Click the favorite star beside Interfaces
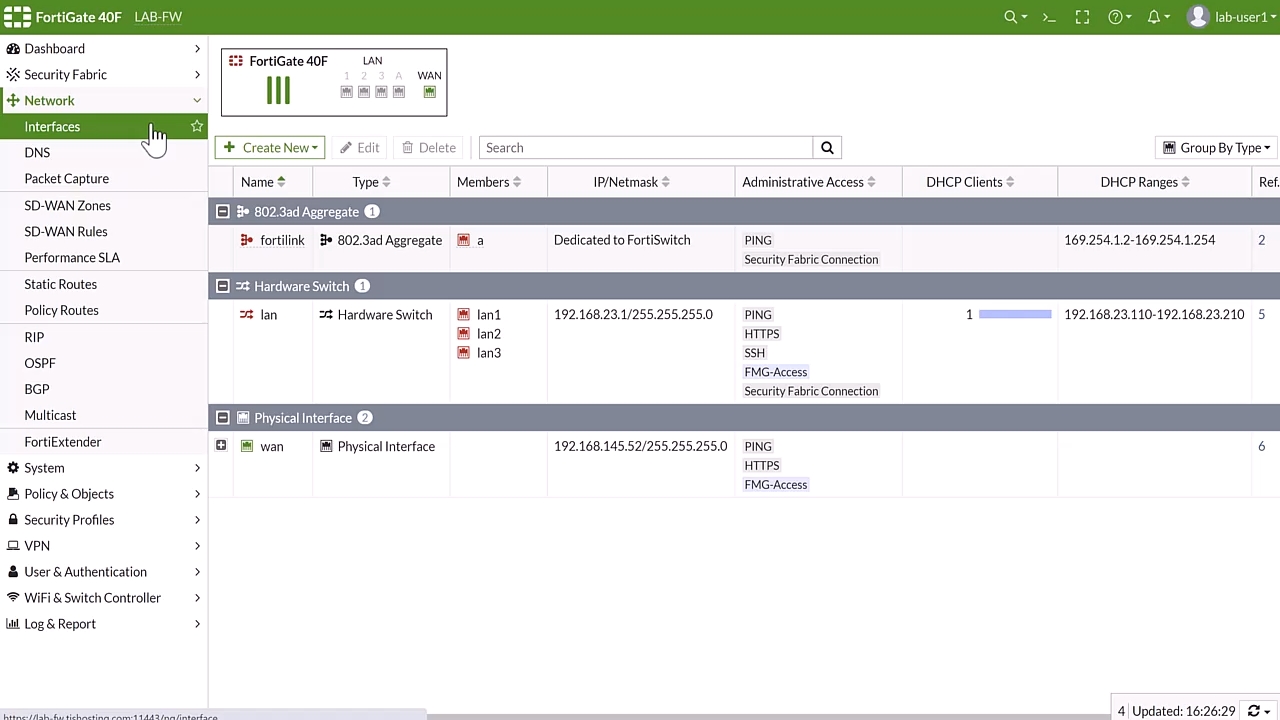Image resolution: width=1280 pixels, height=720 pixels. pyautogui.click(x=197, y=126)
